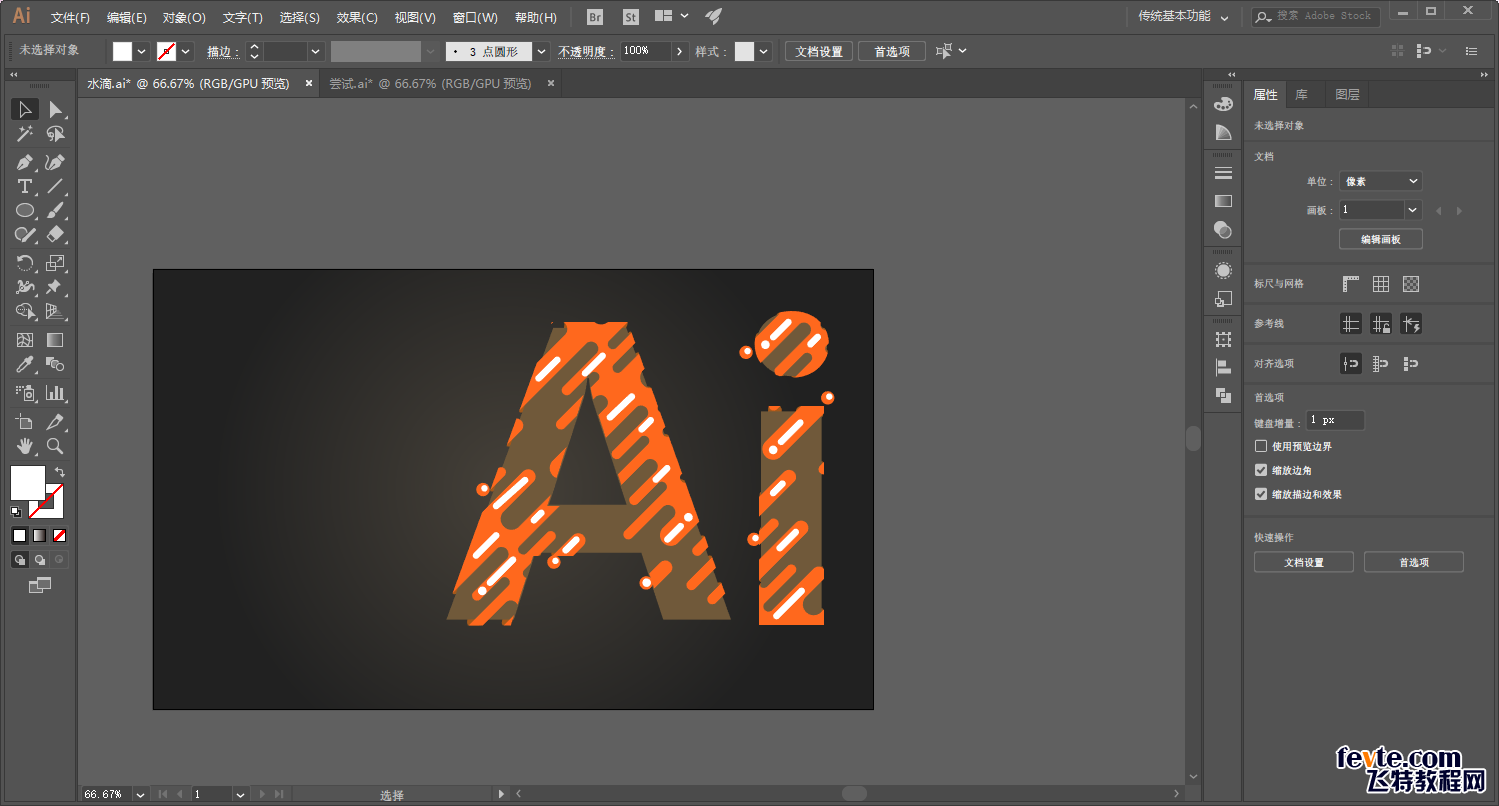Select the Gradient tool
The width and height of the screenshot is (1499, 806).
pyautogui.click(x=55, y=341)
